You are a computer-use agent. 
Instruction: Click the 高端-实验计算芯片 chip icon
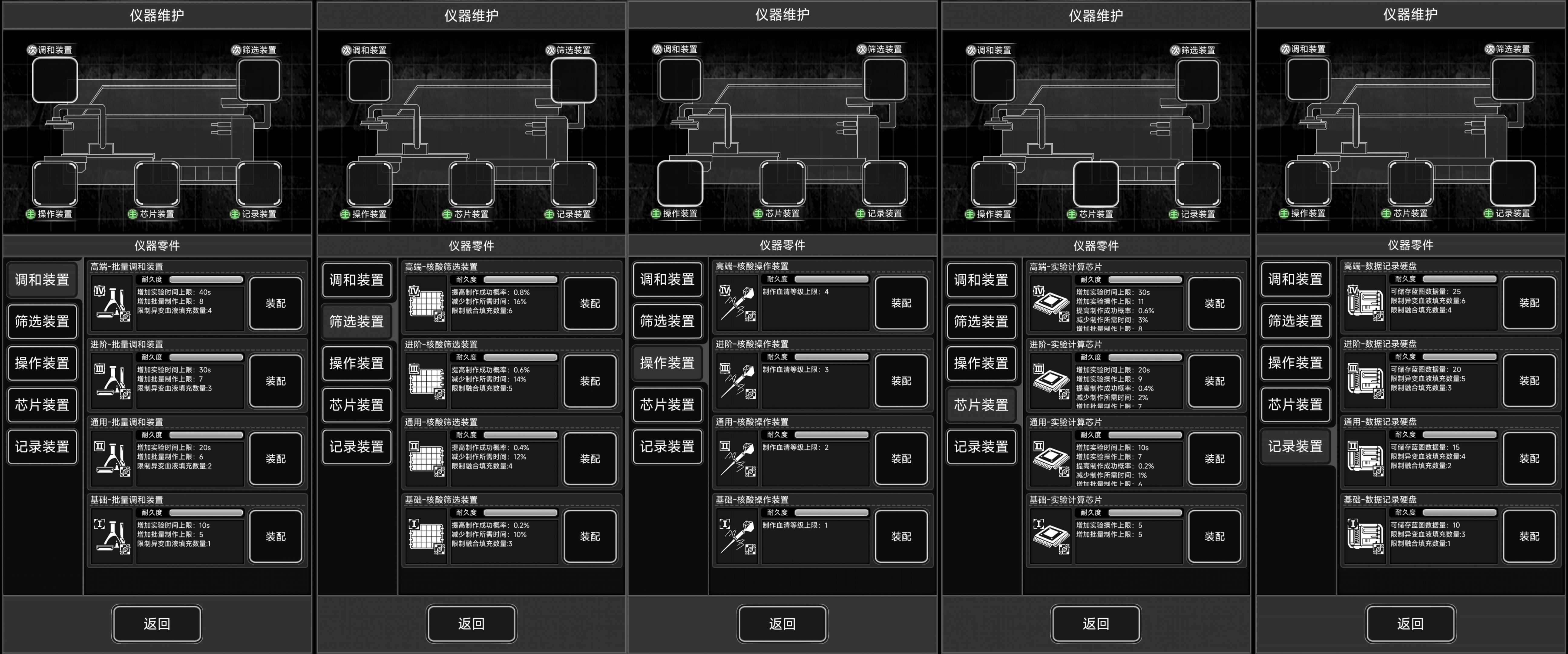point(1051,303)
